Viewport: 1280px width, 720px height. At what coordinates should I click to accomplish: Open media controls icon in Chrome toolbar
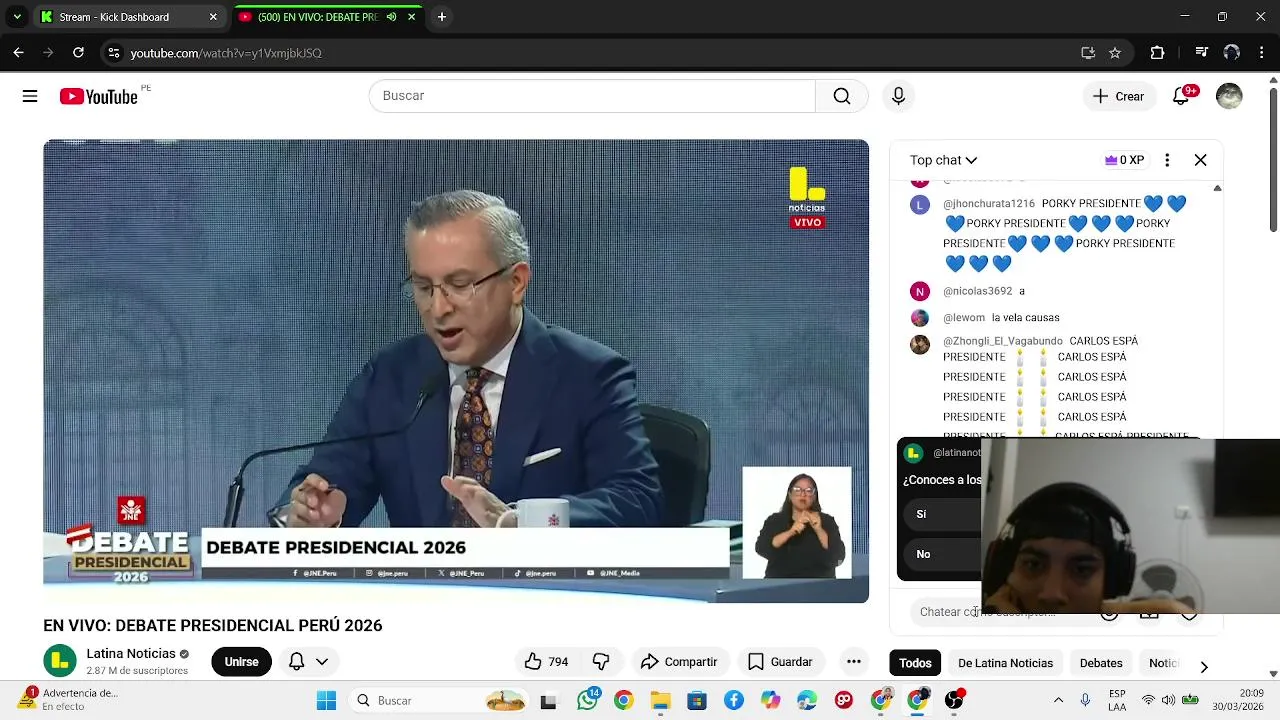(1201, 53)
